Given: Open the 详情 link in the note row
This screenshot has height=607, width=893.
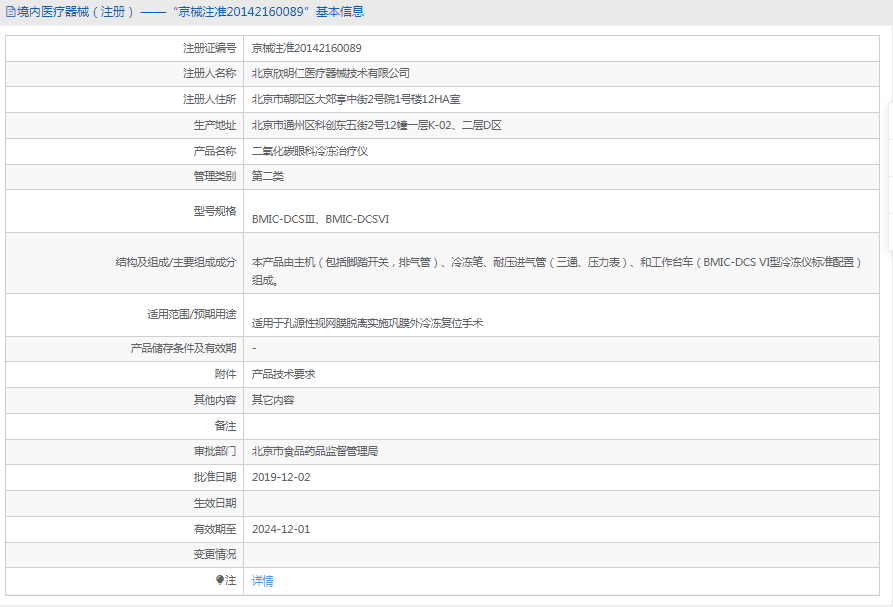Looking at the screenshot, I should point(262,581).
